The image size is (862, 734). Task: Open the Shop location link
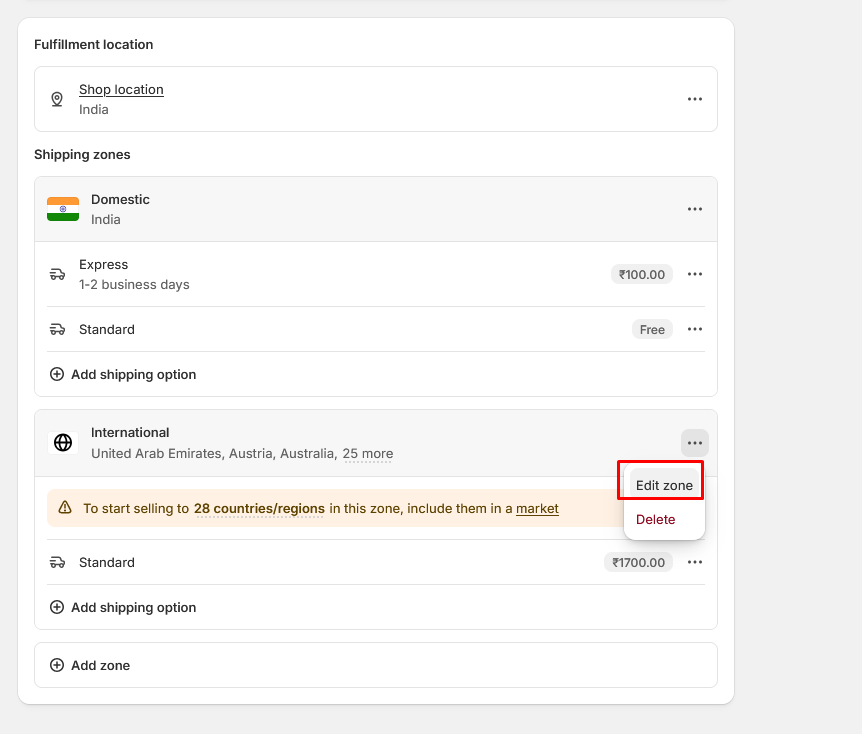121,89
